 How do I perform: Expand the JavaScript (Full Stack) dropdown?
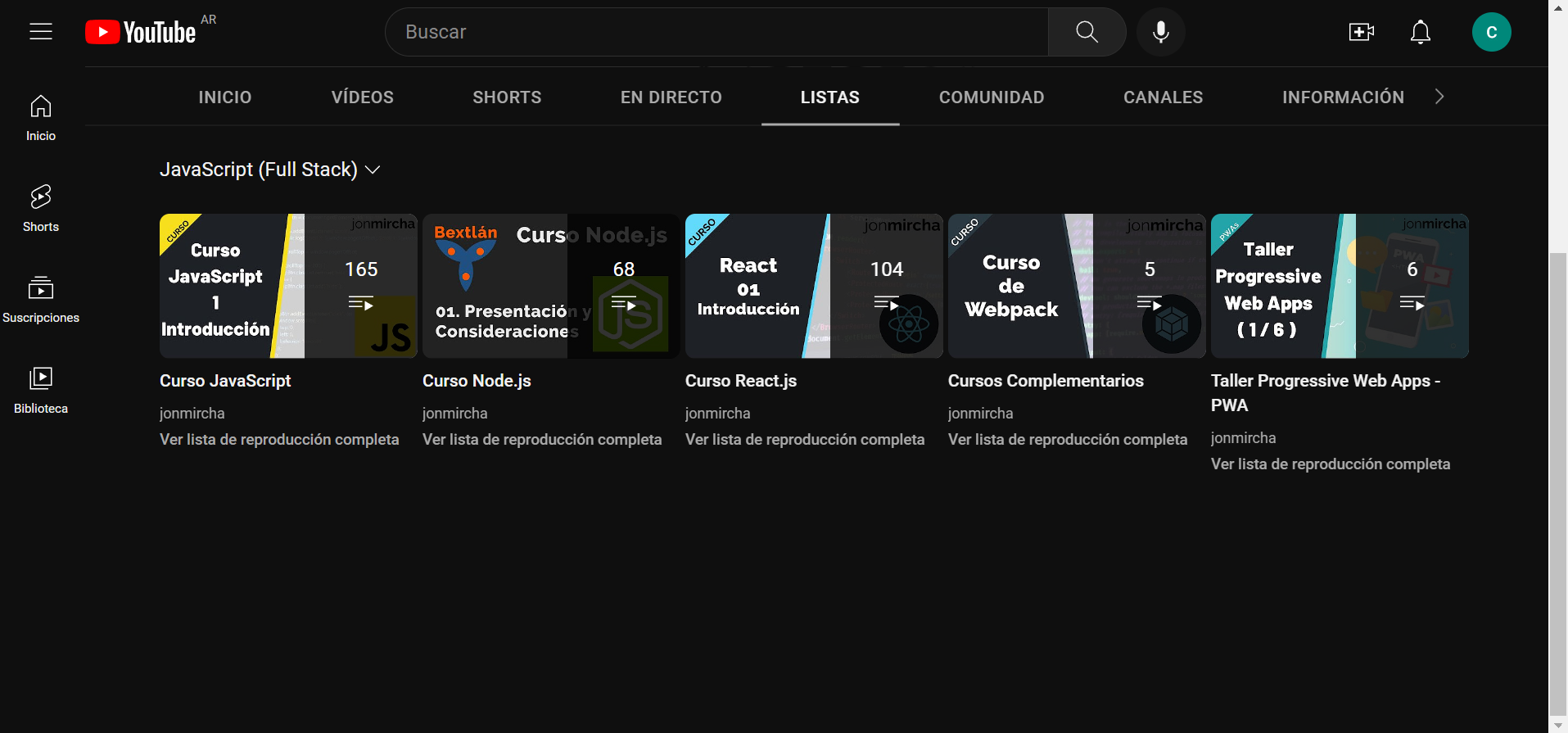click(x=269, y=170)
